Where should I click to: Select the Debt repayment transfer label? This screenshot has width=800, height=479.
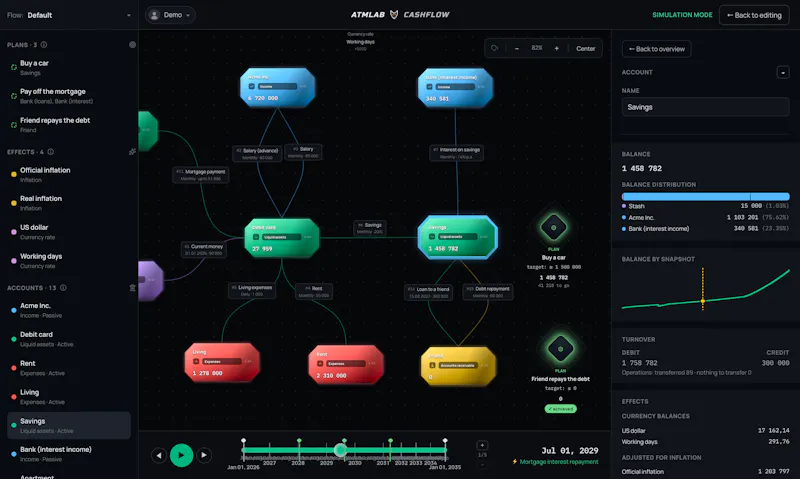[x=488, y=292]
